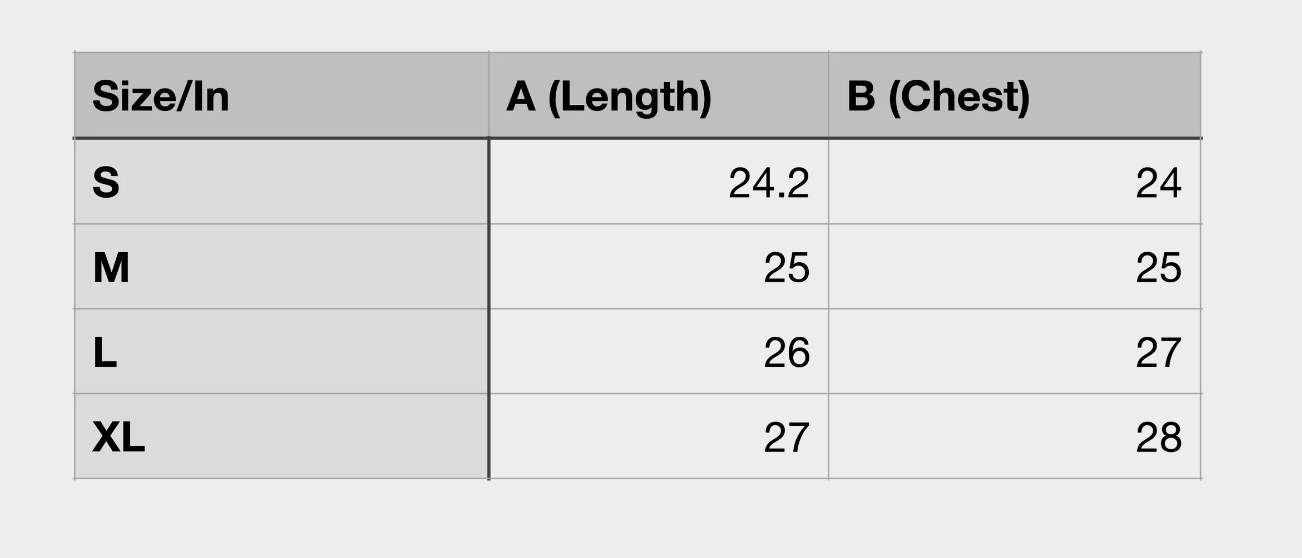Image resolution: width=1302 pixels, height=558 pixels.
Task: Click the empty gray area below the table
Action: (650, 518)
